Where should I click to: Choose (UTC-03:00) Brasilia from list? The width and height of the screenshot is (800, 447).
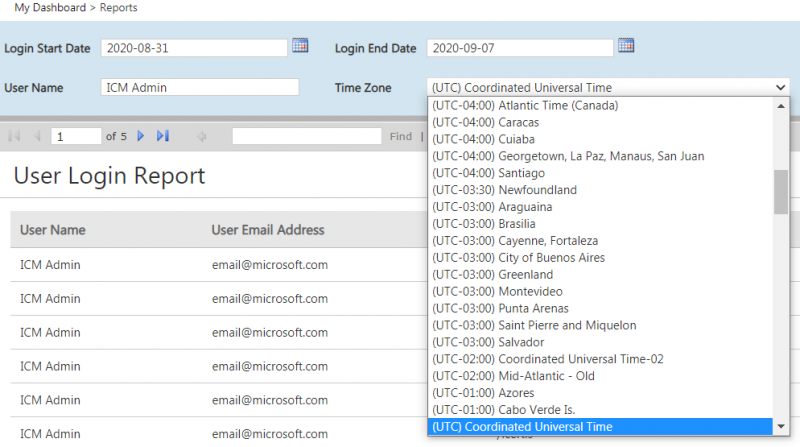point(483,224)
